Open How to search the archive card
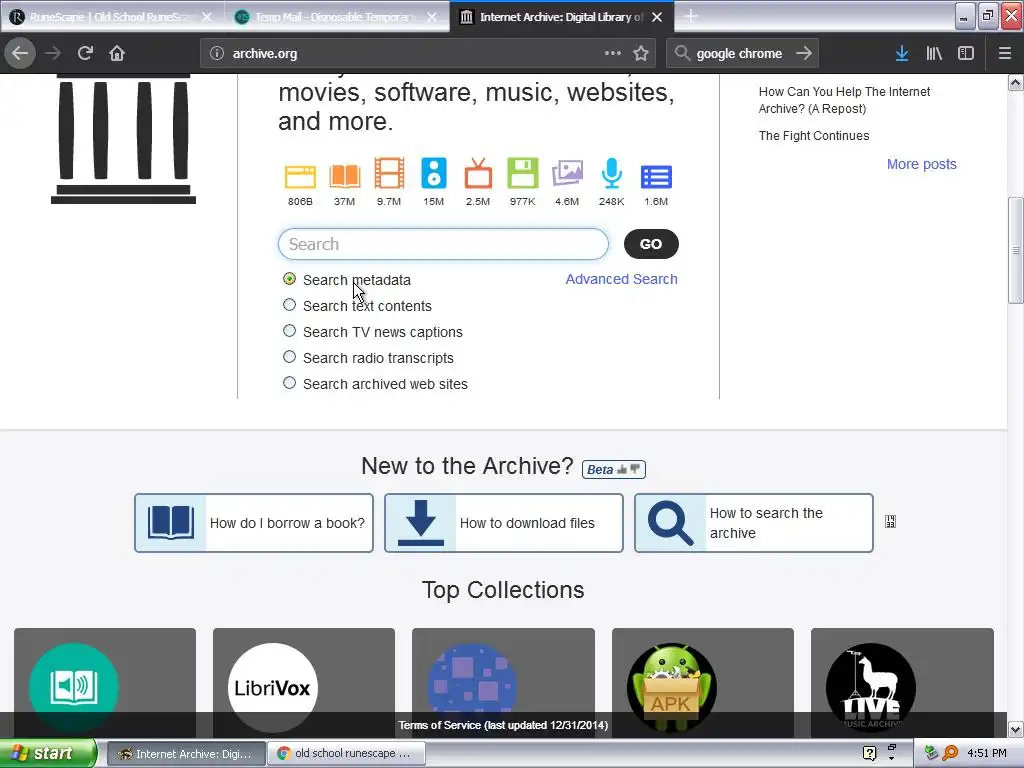 tap(754, 523)
